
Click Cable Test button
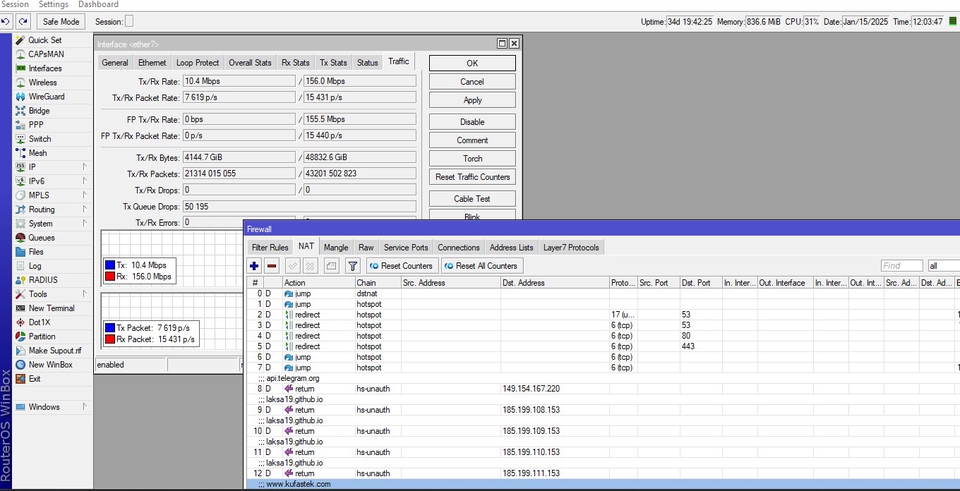[472, 198]
